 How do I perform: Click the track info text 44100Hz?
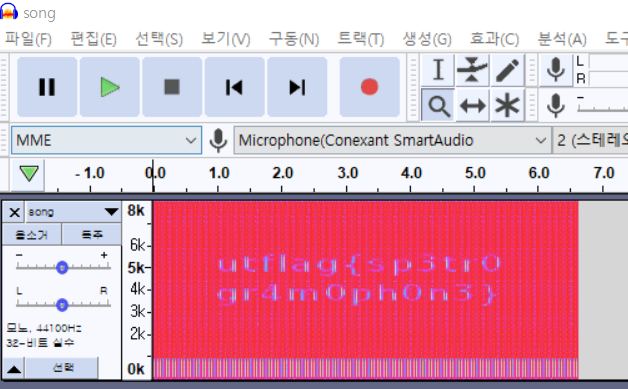click(59, 329)
